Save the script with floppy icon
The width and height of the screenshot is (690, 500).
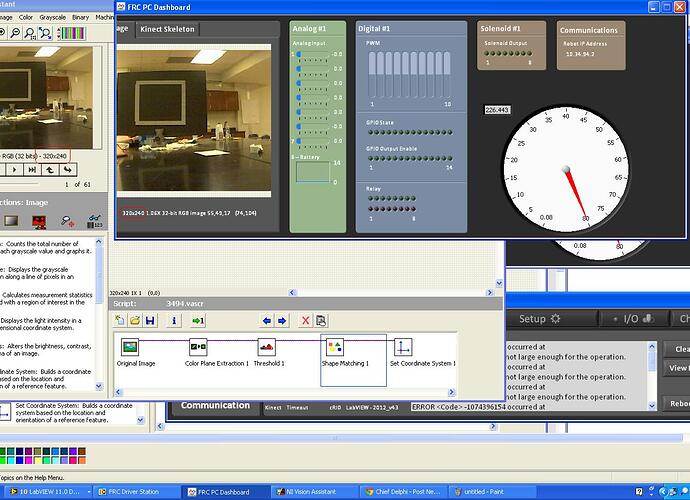(x=150, y=320)
